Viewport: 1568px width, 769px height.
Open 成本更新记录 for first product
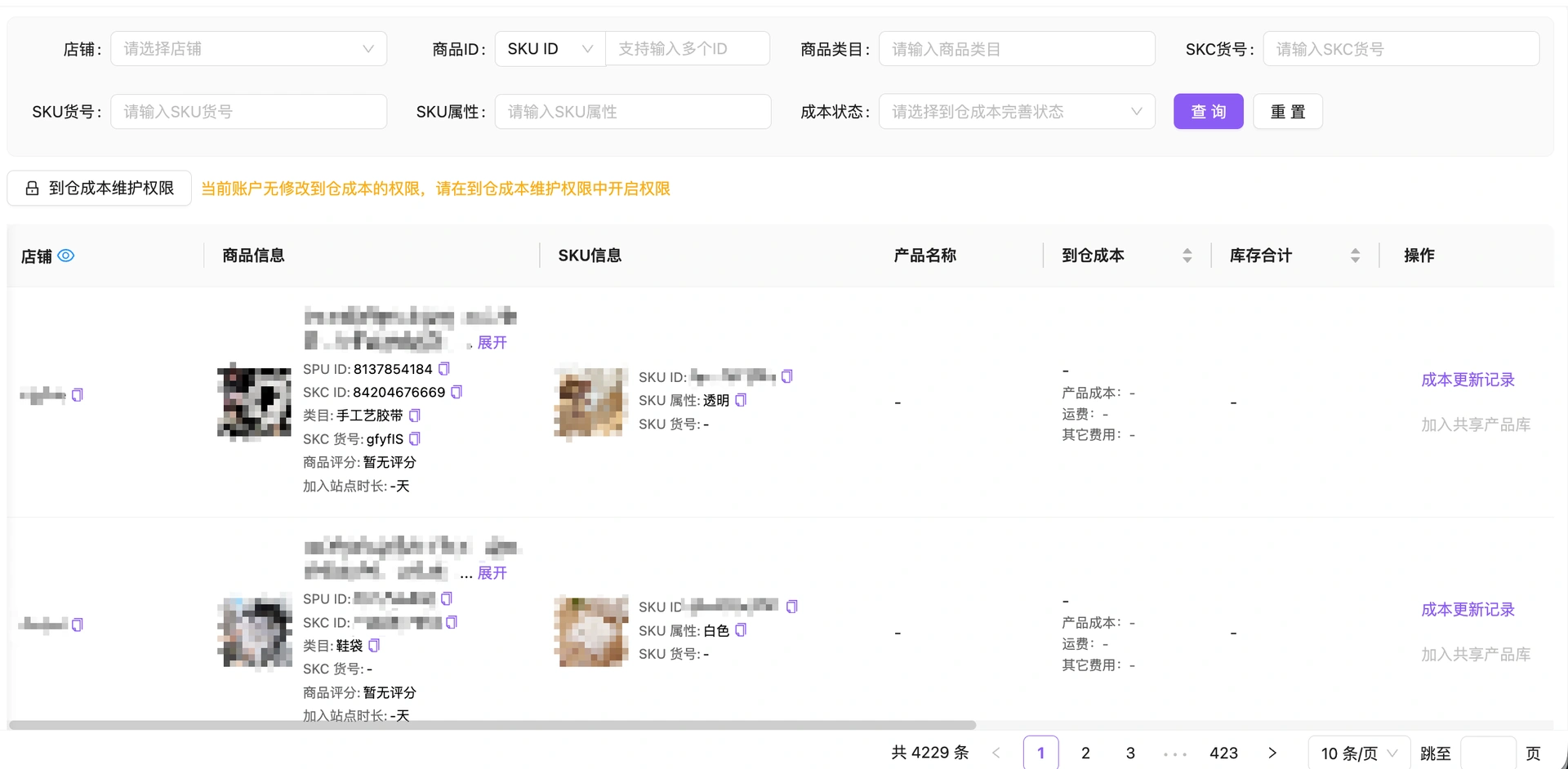[x=1468, y=380]
